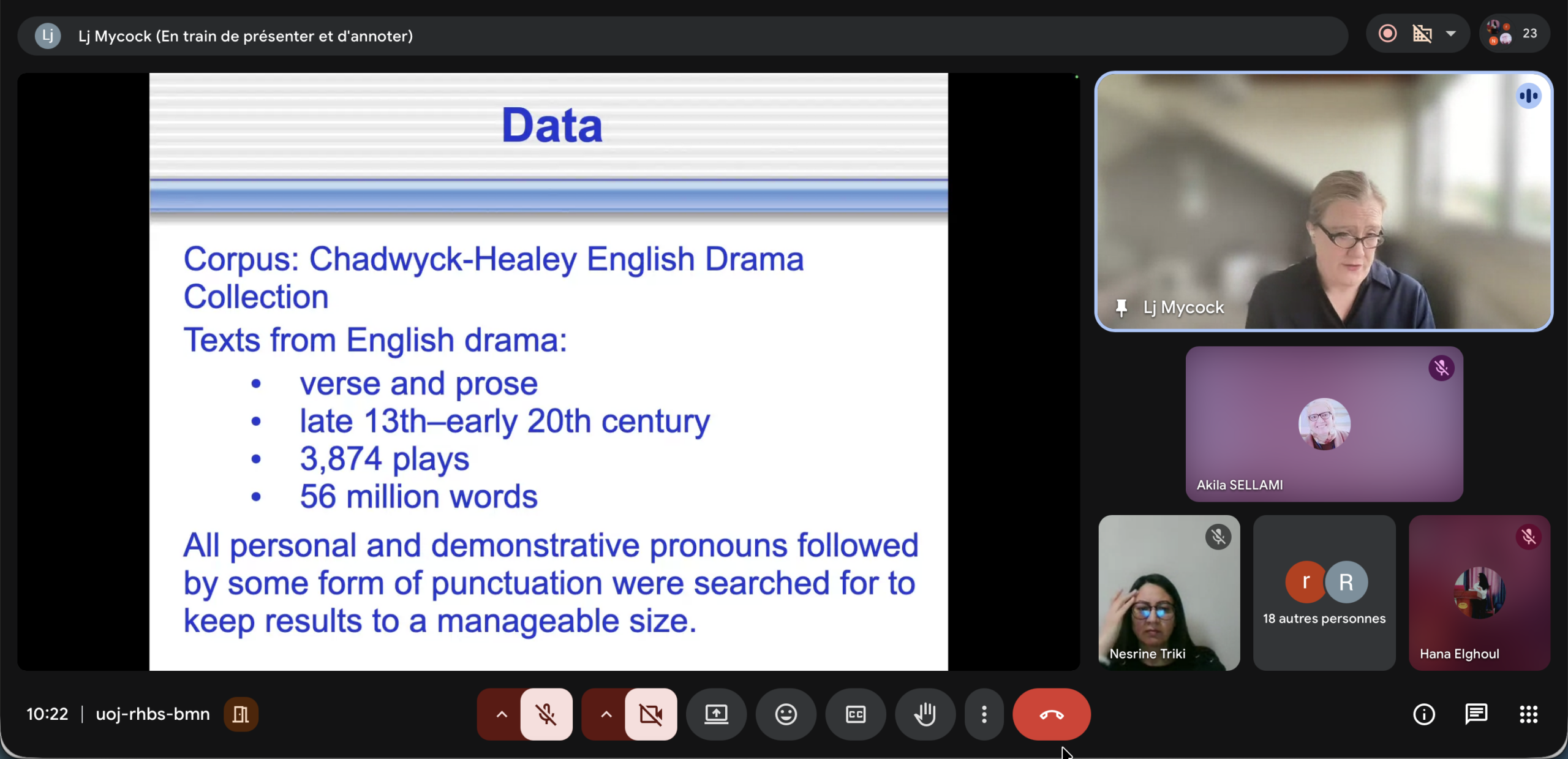The image size is (1568, 759).
Task: Open the emoji reactions button
Action: [786, 714]
